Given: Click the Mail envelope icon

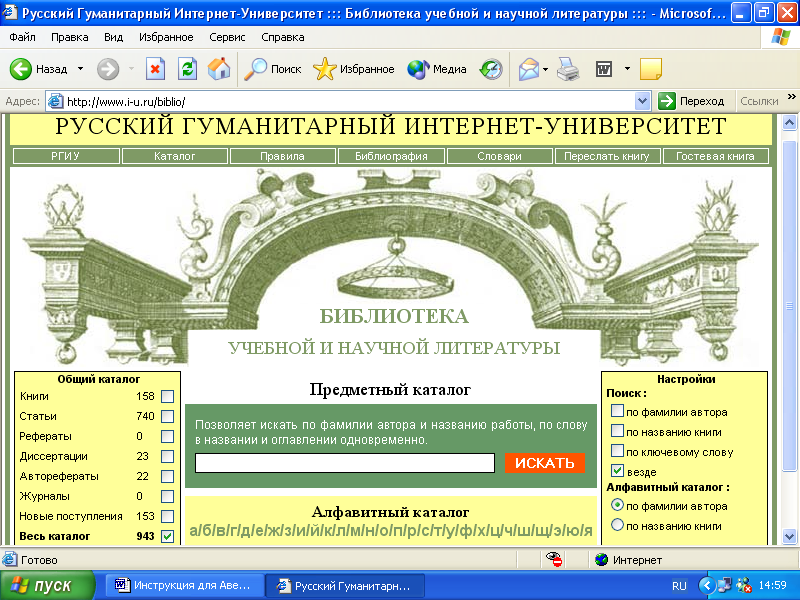Looking at the screenshot, I should (x=529, y=69).
